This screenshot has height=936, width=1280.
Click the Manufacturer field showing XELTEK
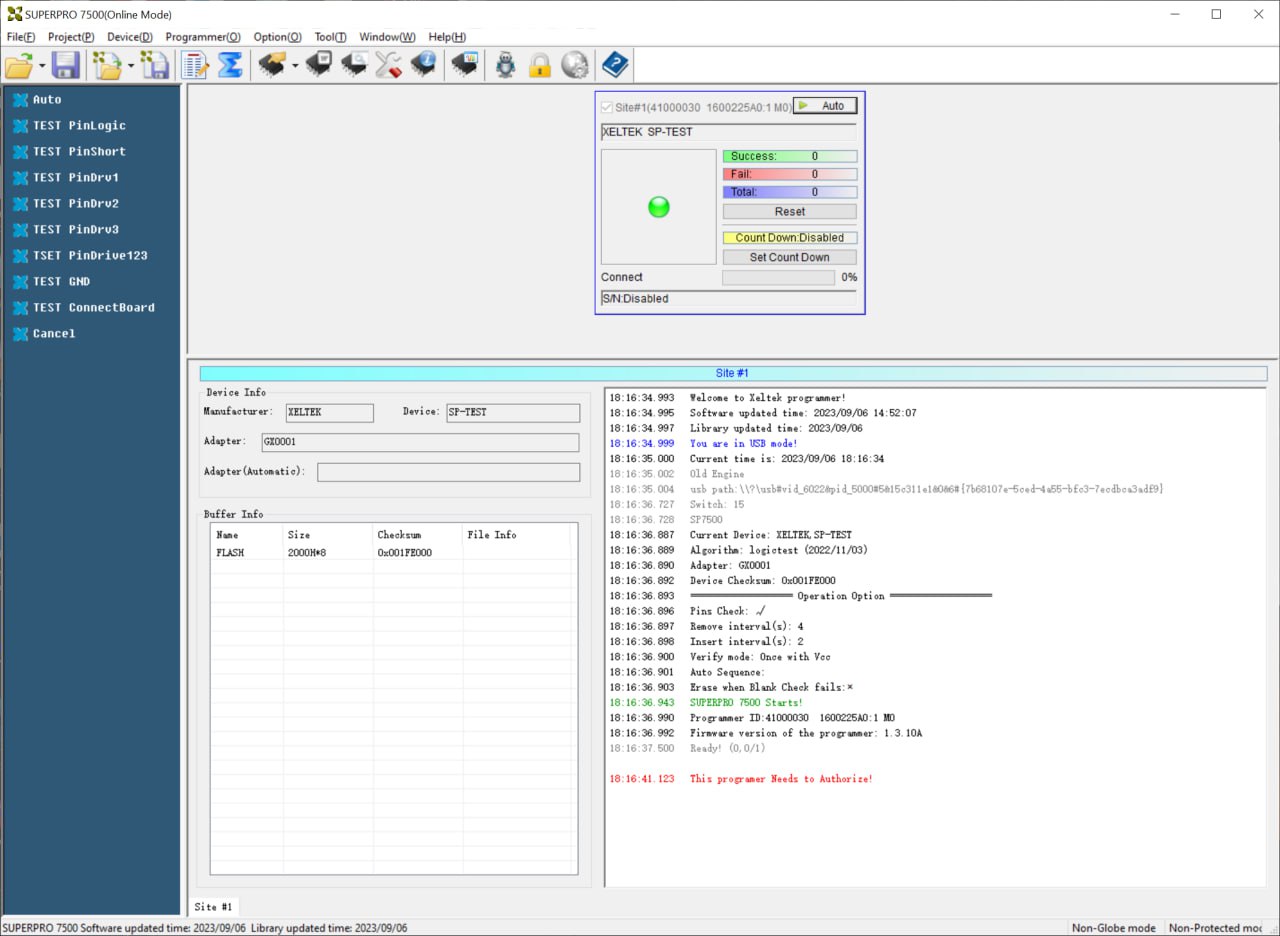[330, 412]
